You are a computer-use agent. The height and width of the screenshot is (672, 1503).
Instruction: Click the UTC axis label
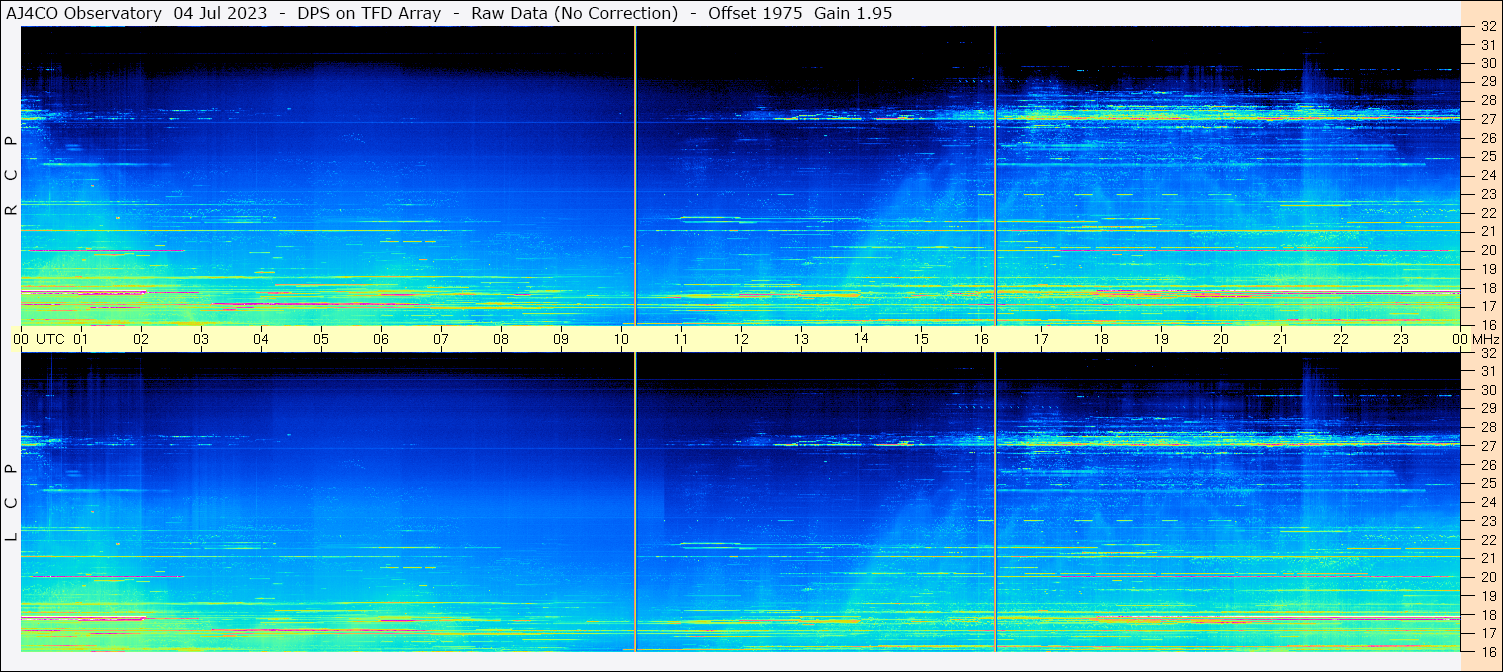(x=50, y=339)
